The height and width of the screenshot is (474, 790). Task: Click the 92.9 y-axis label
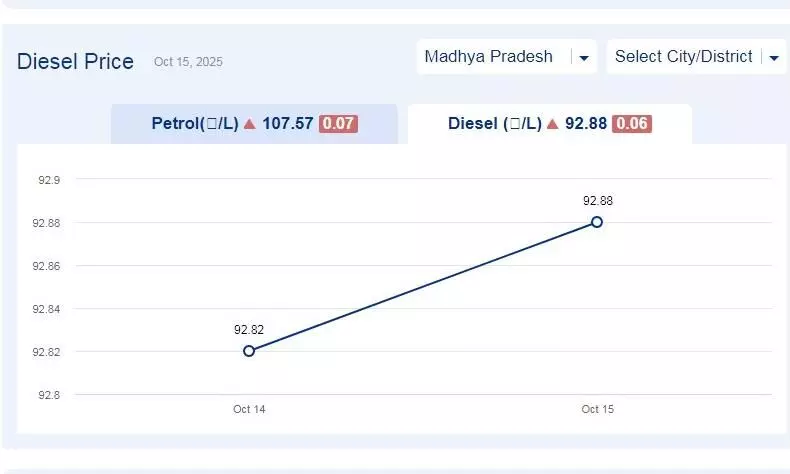pyautogui.click(x=49, y=180)
